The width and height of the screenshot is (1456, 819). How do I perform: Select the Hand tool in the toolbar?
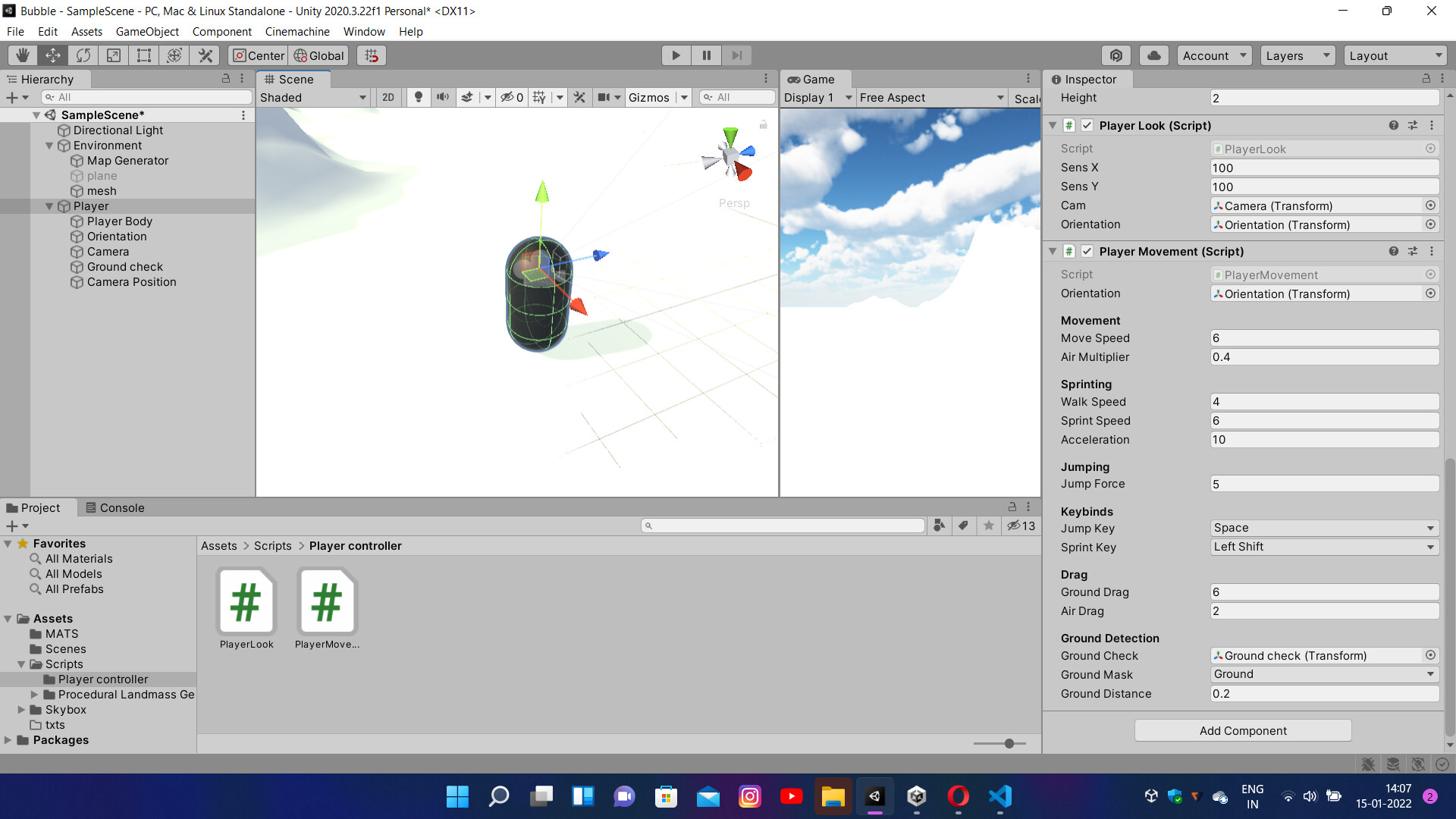pos(22,55)
